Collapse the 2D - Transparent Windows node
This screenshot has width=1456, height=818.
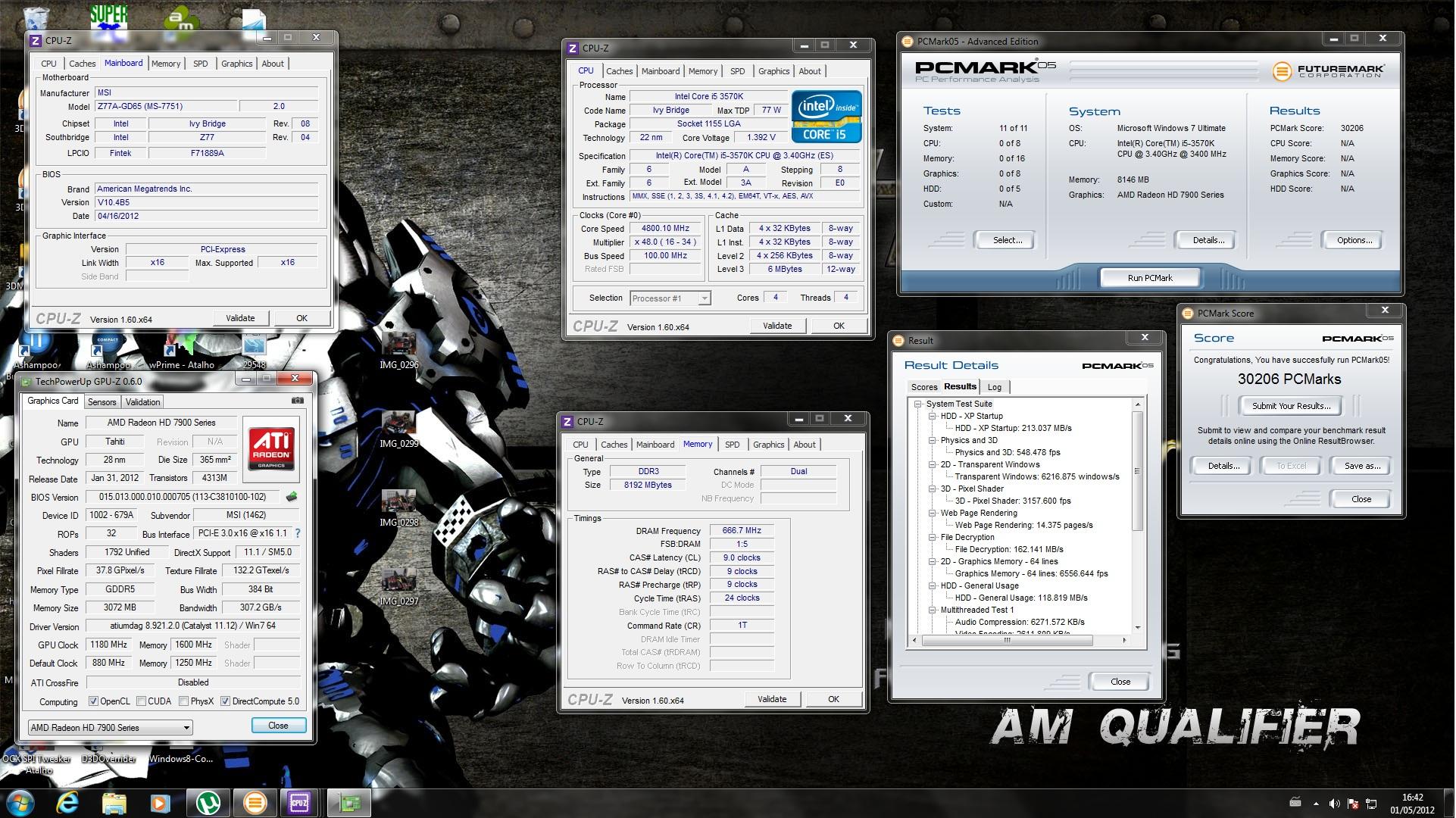click(933, 465)
